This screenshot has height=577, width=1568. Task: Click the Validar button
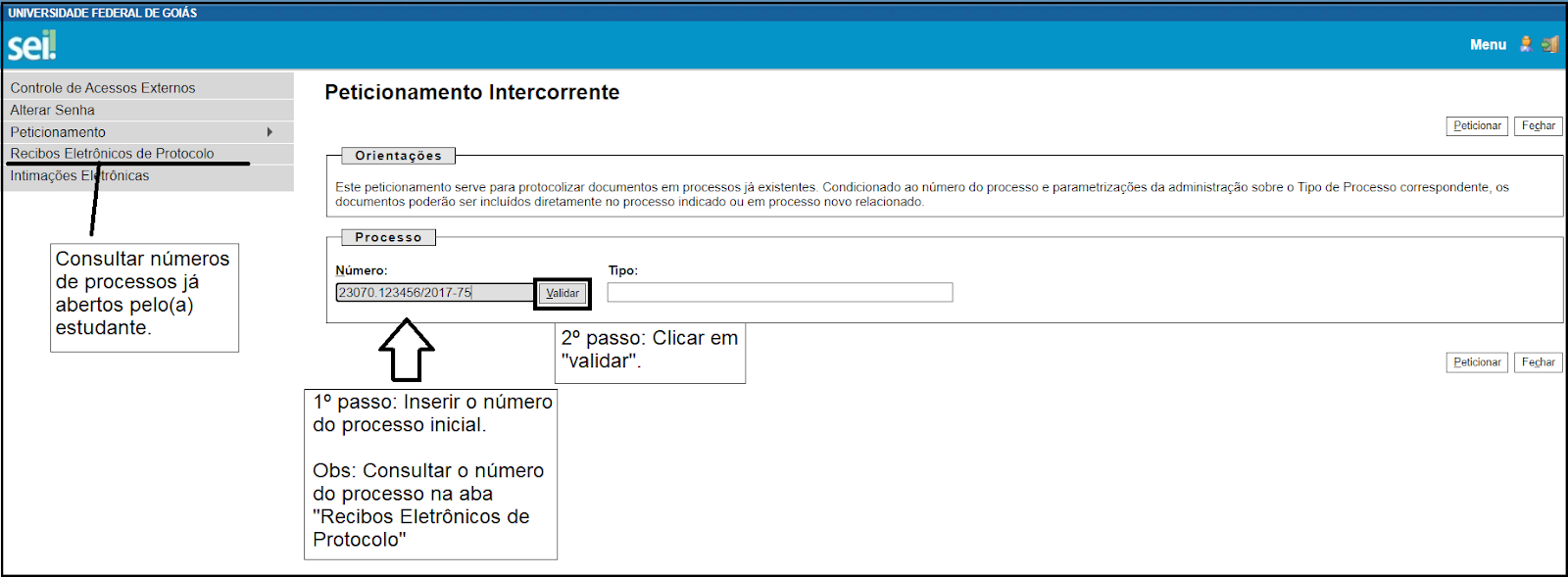pos(563,293)
